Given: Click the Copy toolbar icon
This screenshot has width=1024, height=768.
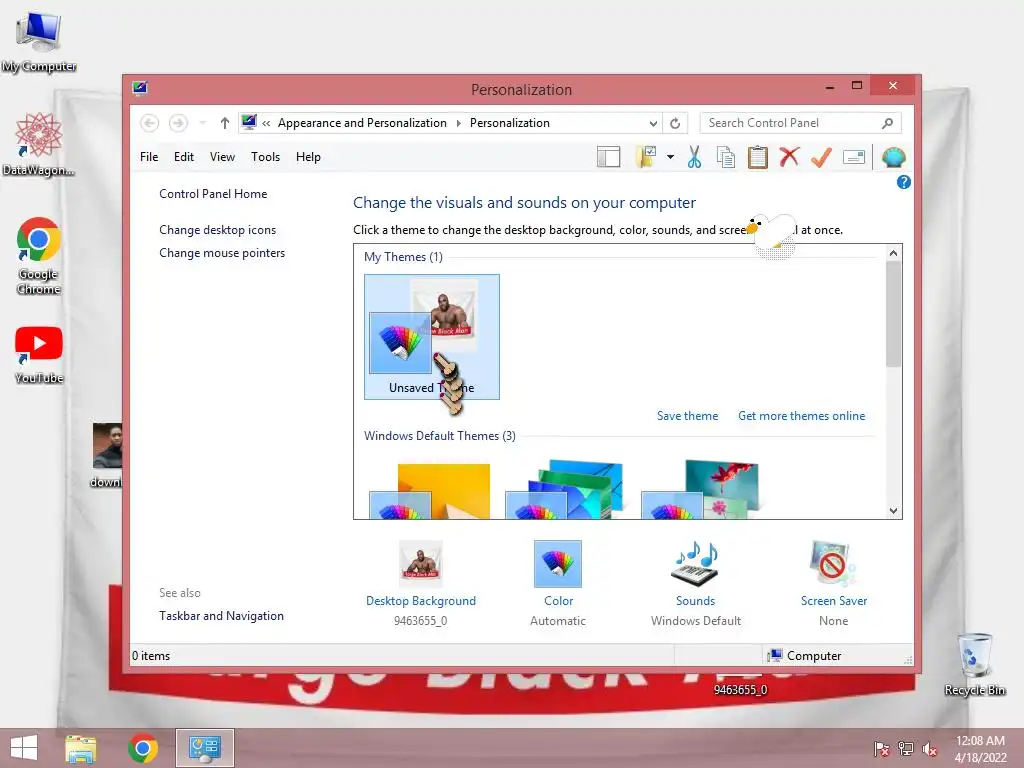Looking at the screenshot, I should pos(726,157).
